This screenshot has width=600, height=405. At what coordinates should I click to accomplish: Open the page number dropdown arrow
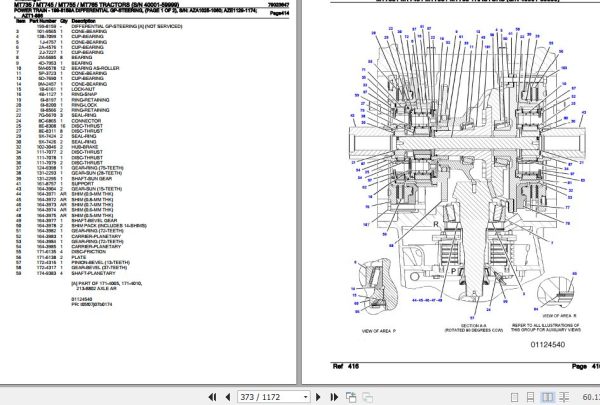coord(305,397)
